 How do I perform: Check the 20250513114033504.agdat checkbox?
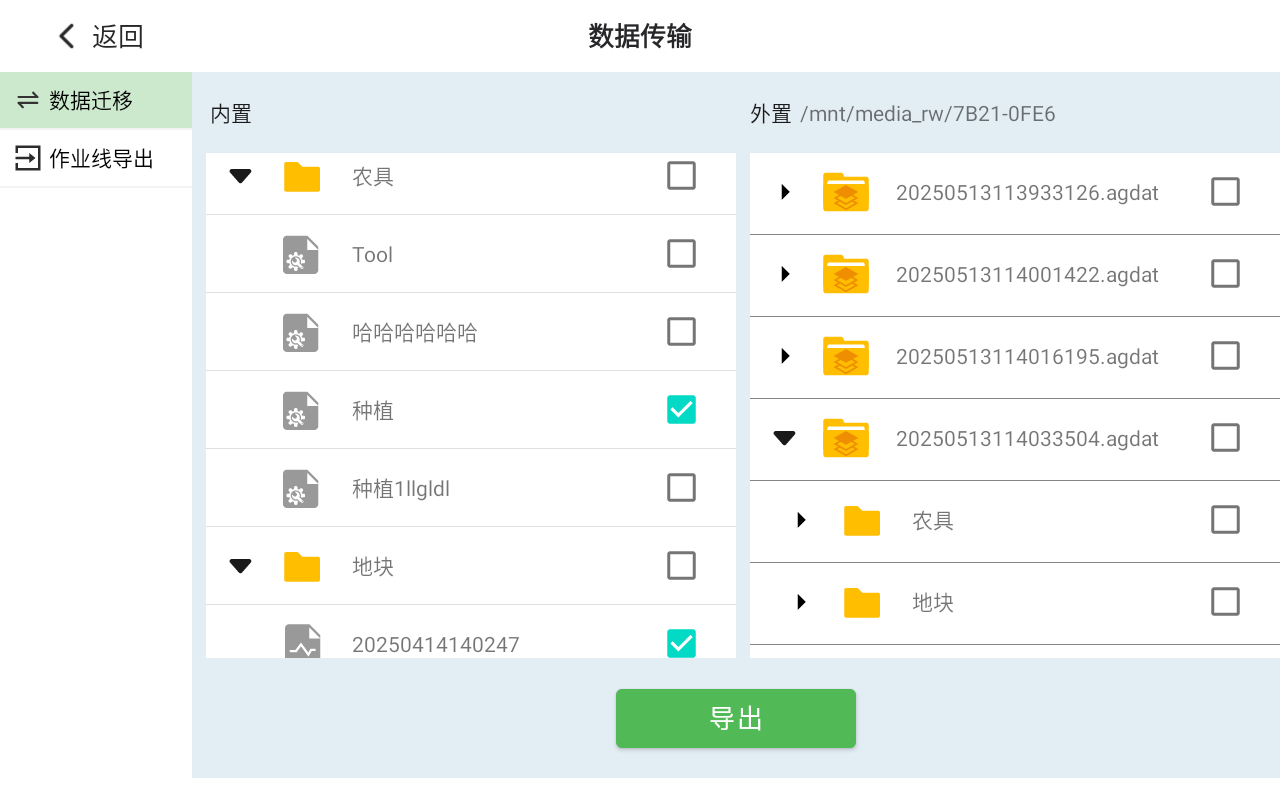tap(1225, 438)
